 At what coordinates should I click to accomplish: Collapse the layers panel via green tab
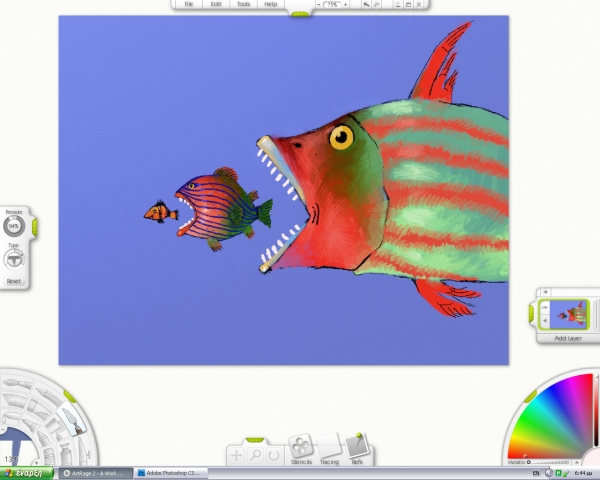pyautogui.click(x=532, y=313)
